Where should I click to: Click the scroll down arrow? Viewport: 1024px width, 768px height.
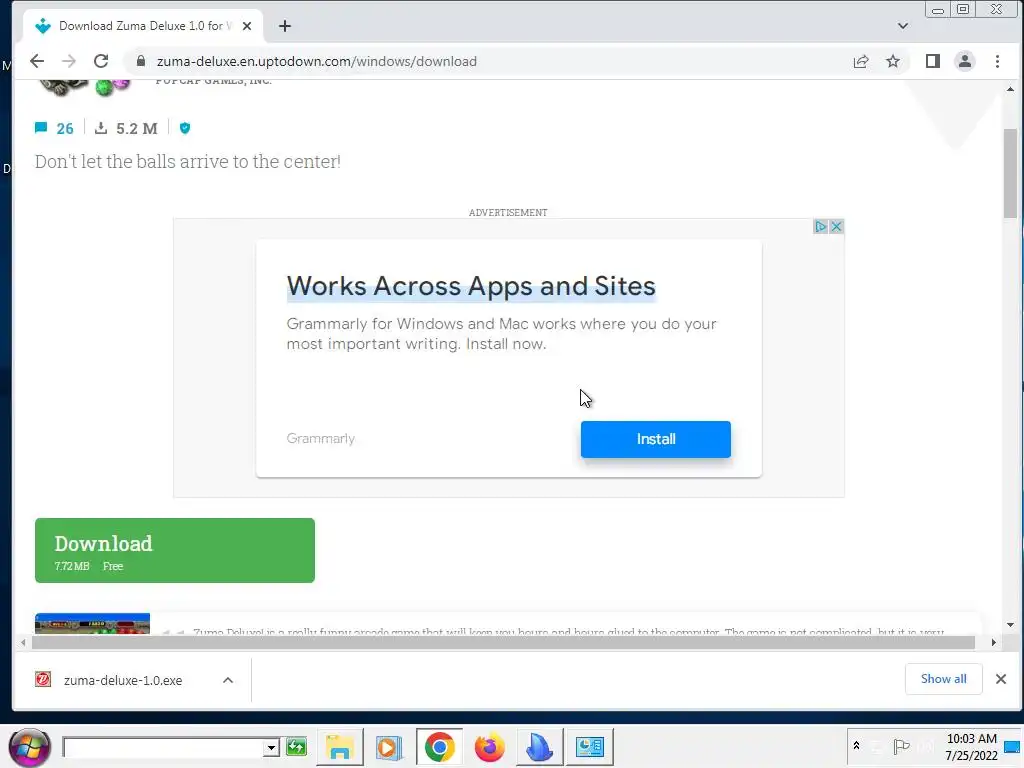pyautogui.click(x=1010, y=625)
